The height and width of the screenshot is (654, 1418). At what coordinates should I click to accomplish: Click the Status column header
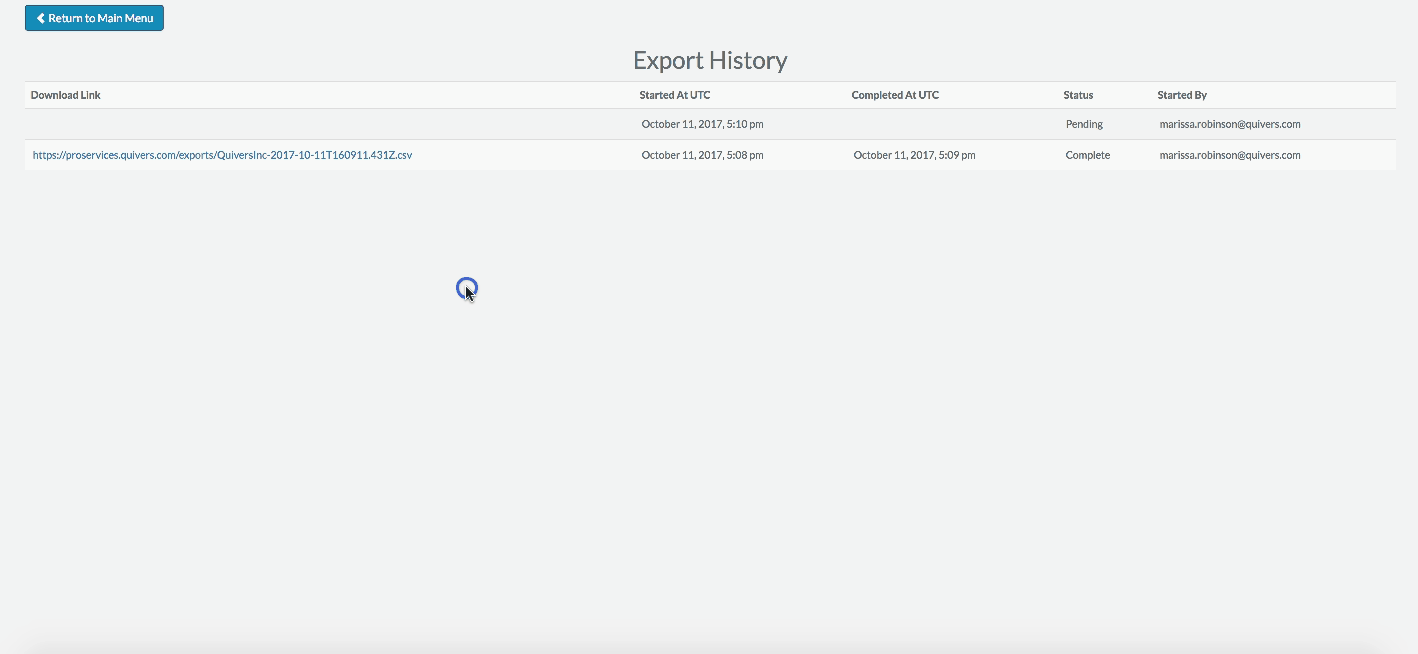pos(1078,95)
